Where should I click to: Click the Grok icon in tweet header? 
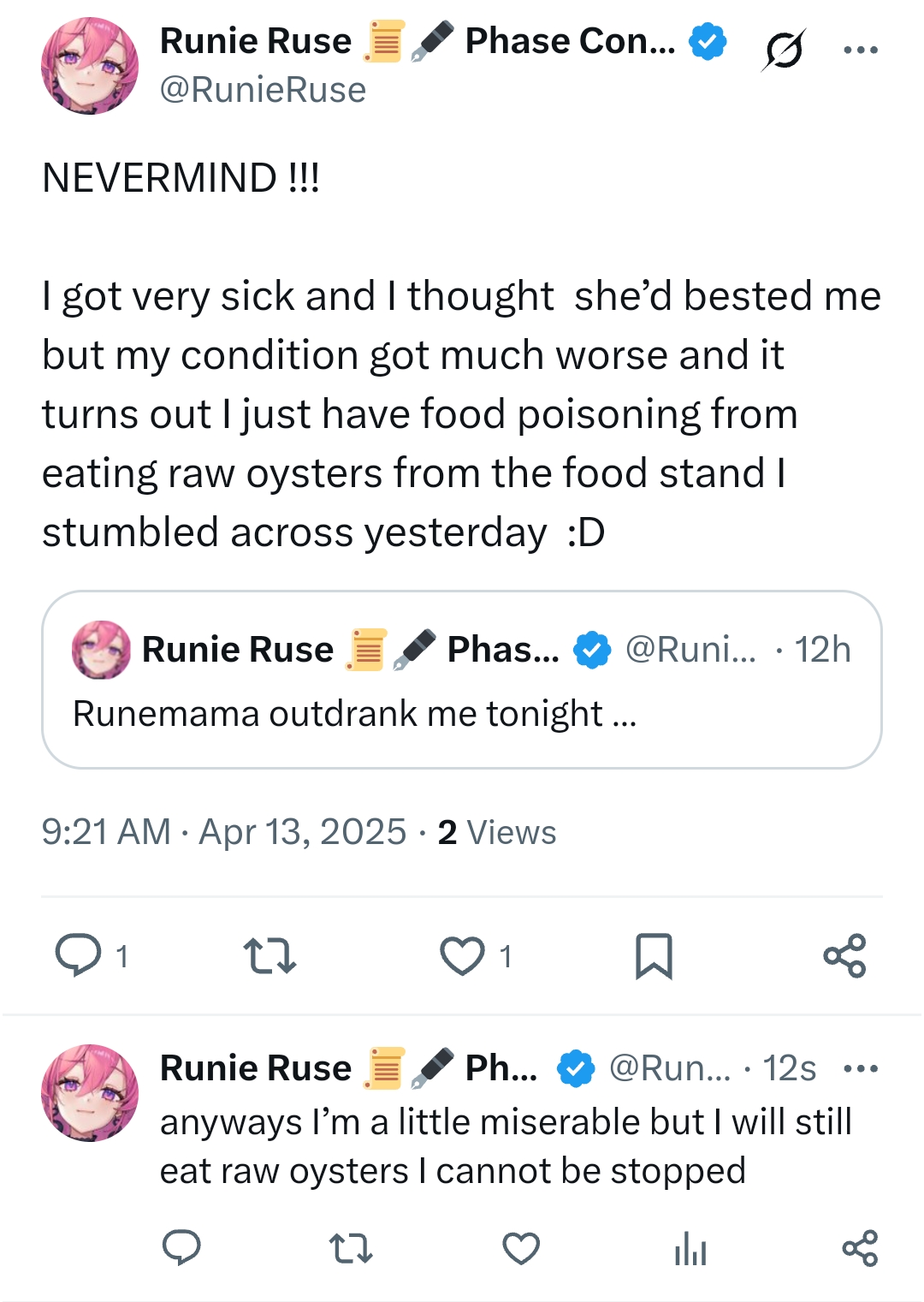coord(783,50)
